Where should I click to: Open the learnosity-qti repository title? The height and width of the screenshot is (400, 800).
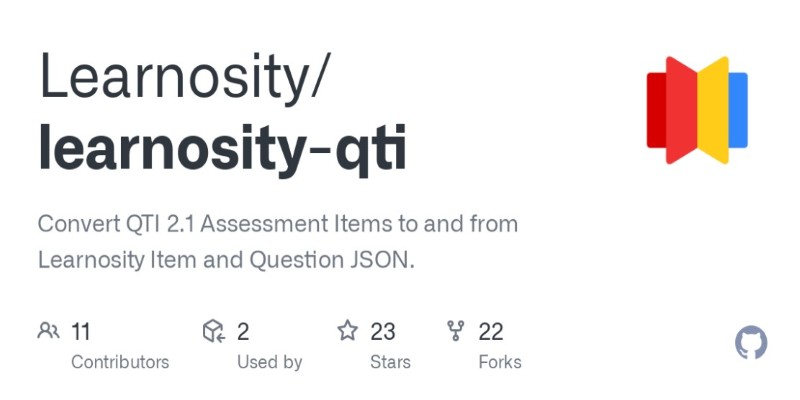pyautogui.click(x=222, y=148)
